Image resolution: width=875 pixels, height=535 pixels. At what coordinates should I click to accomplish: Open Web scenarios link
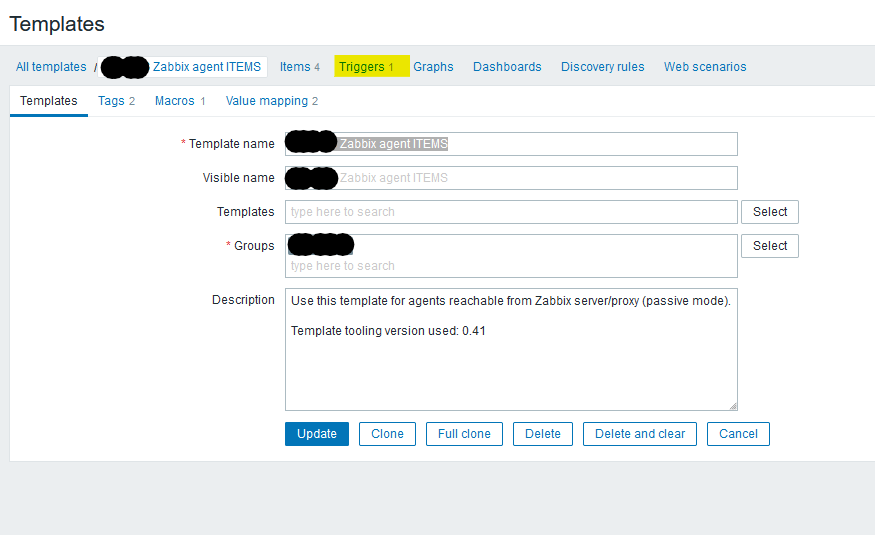coord(705,67)
